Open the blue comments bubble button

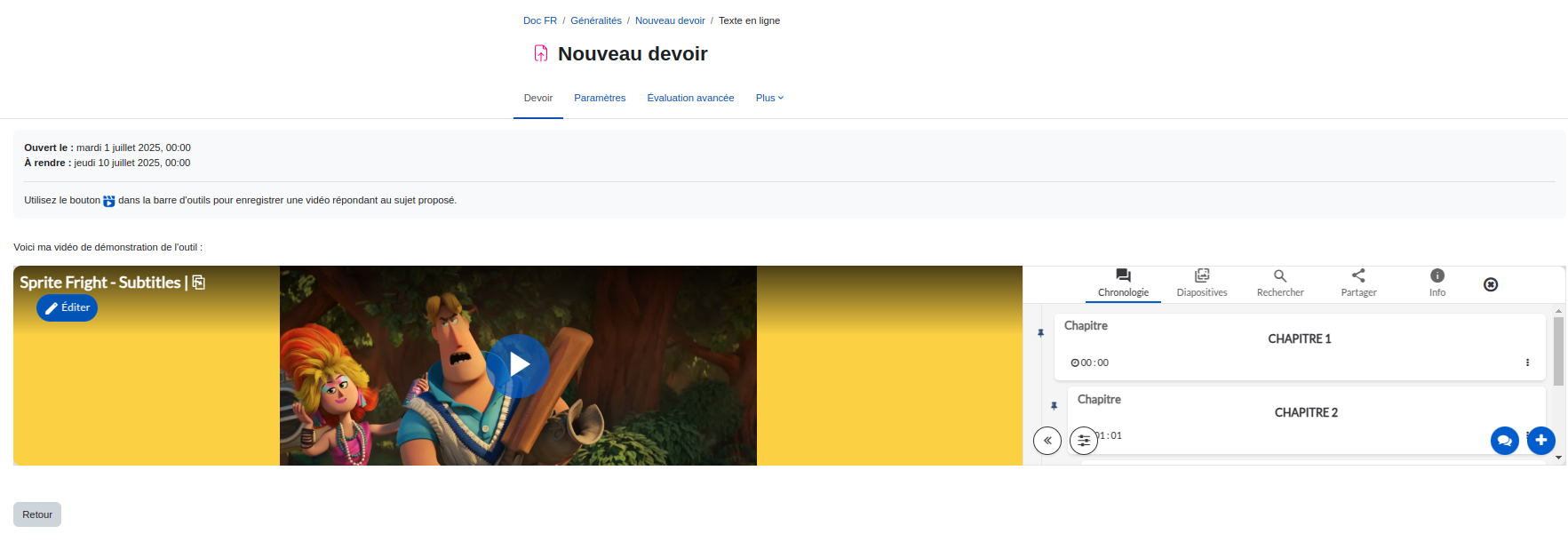click(1504, 440)
